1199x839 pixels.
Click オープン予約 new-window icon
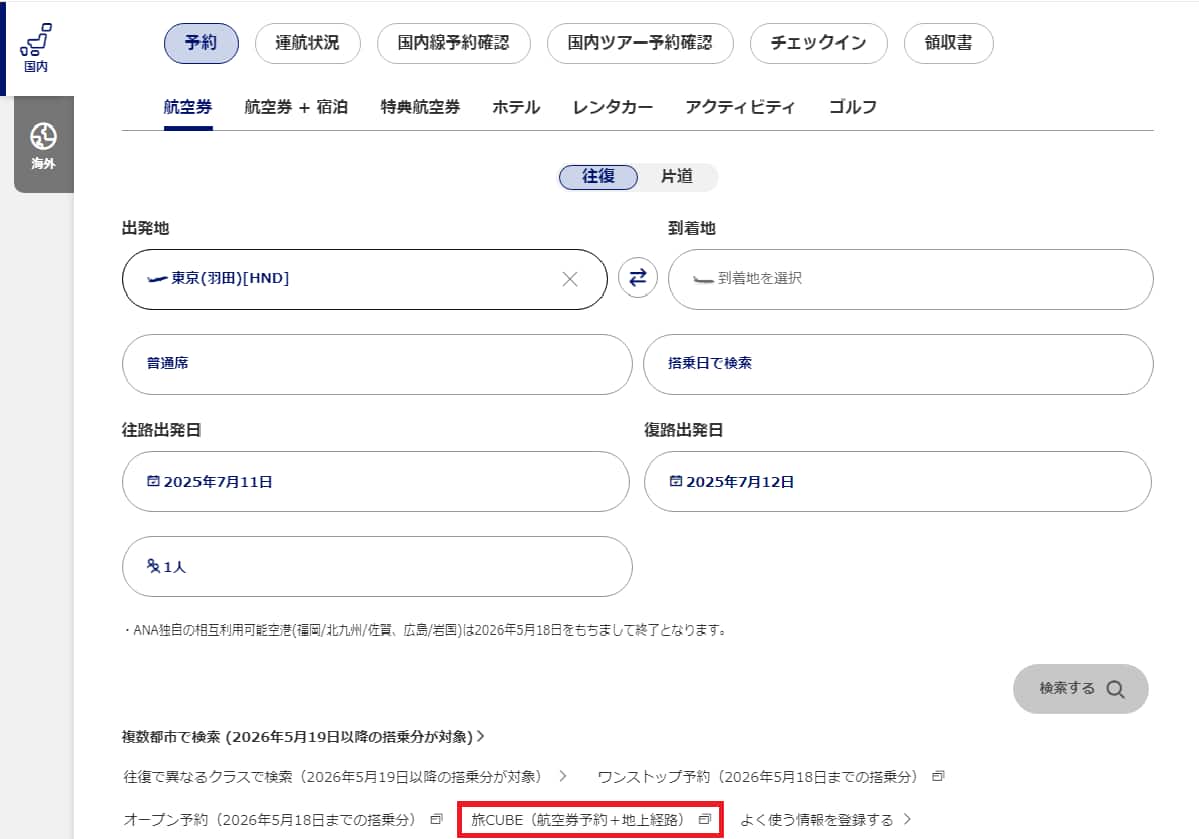tap(436, 819)
